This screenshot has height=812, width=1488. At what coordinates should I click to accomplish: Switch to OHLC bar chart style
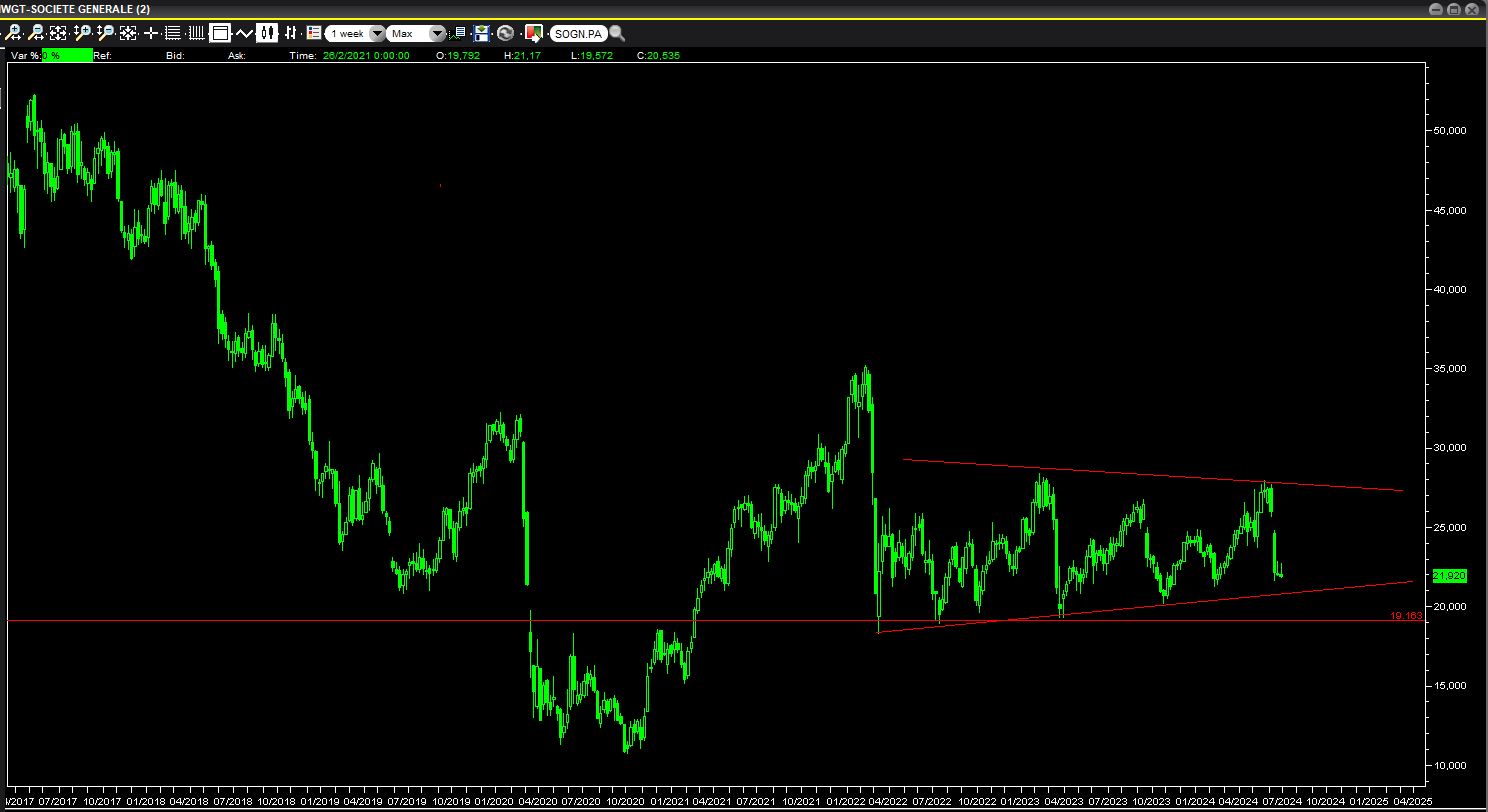coord(291,33)
